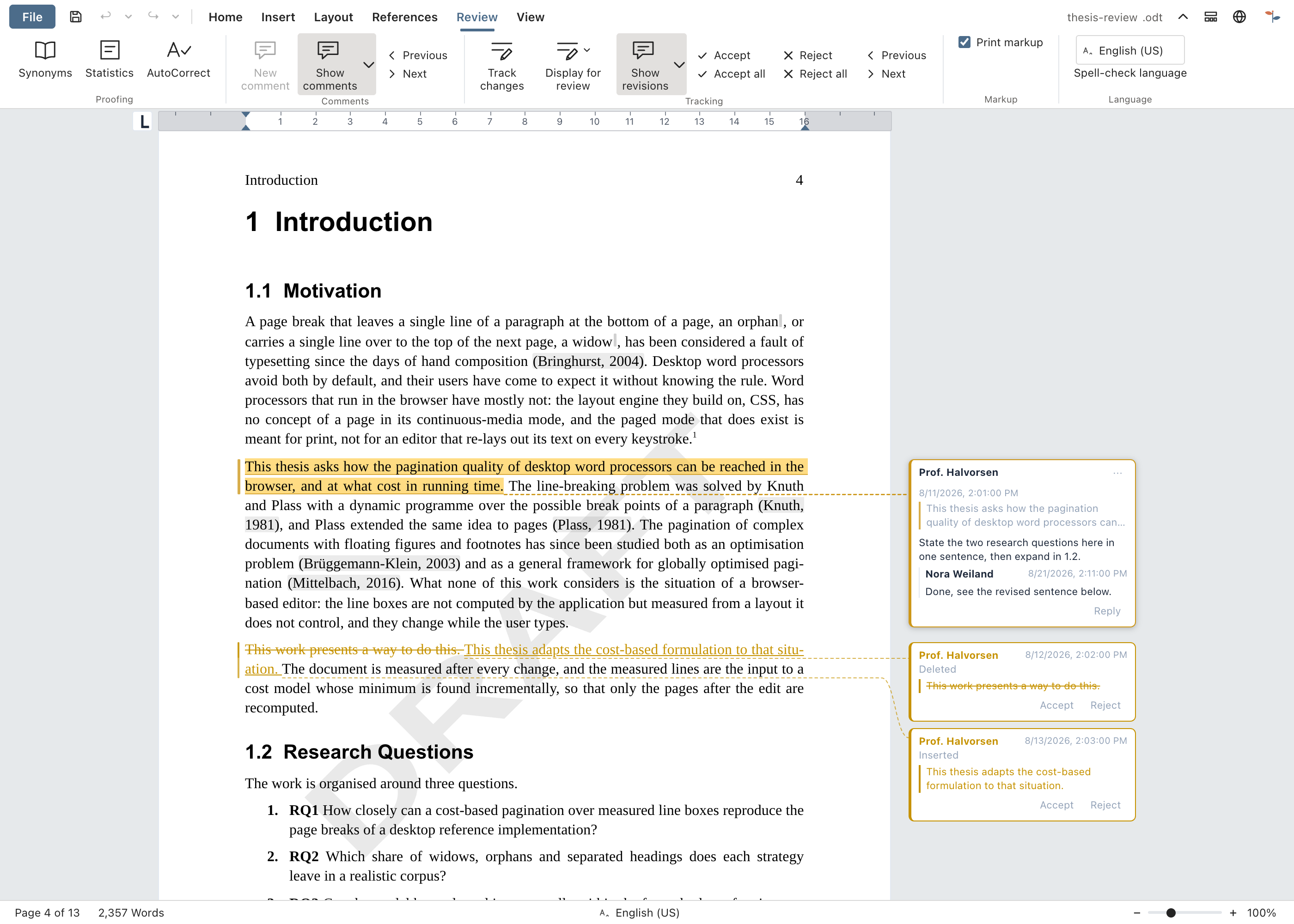Click the toolbar layout switch icon
The image size is (1294, 924).
tap(1210, 17)
